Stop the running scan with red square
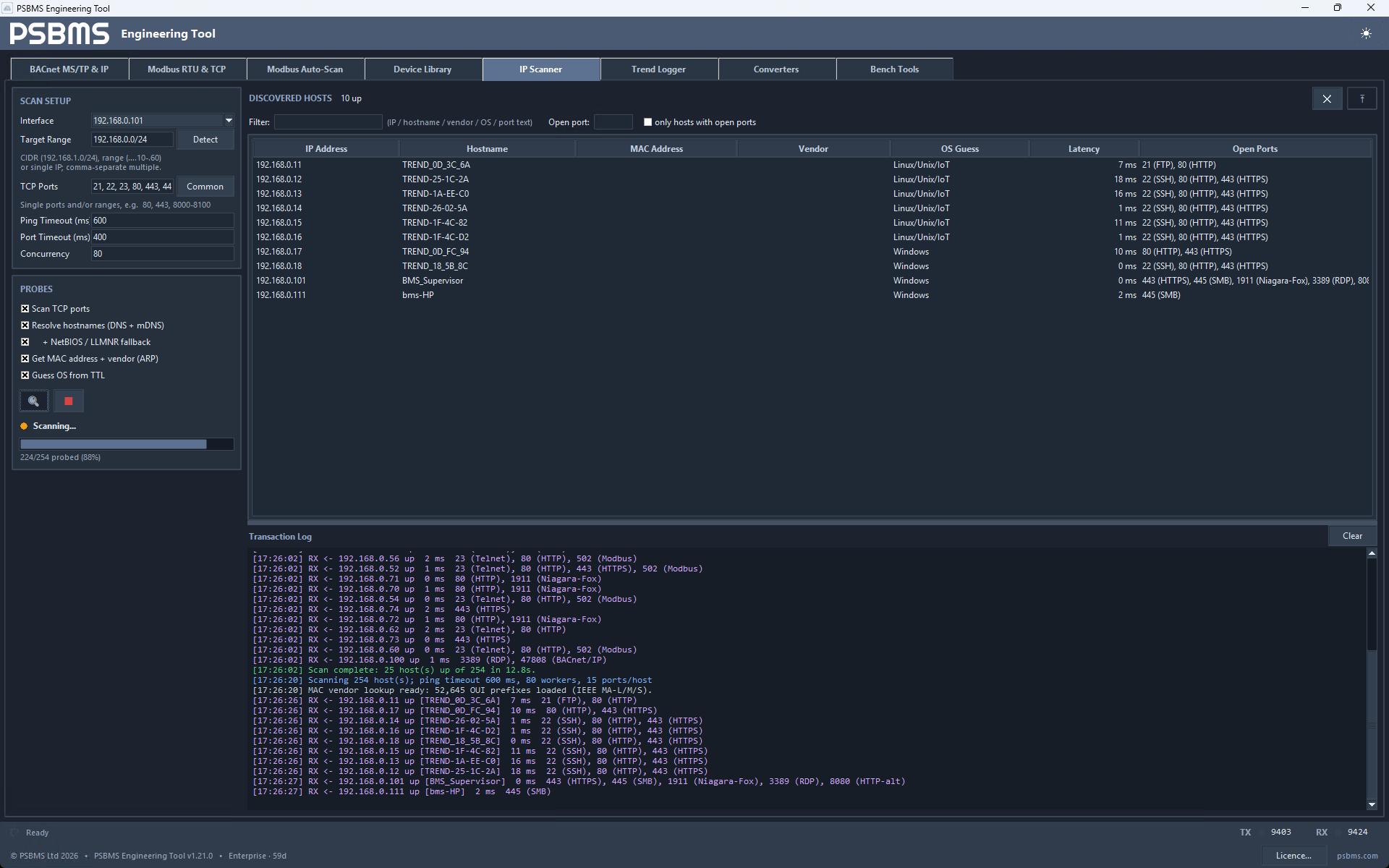 (x=69, y=401)
